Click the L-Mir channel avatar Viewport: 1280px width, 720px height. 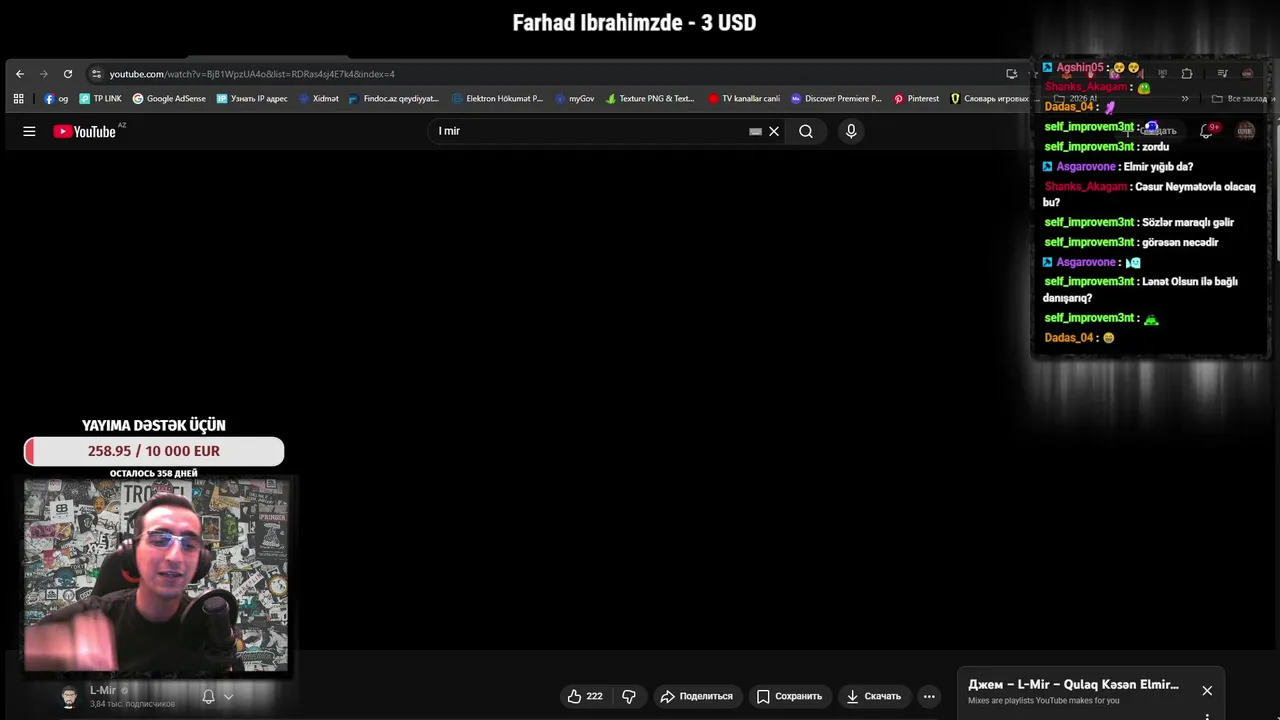69,697
